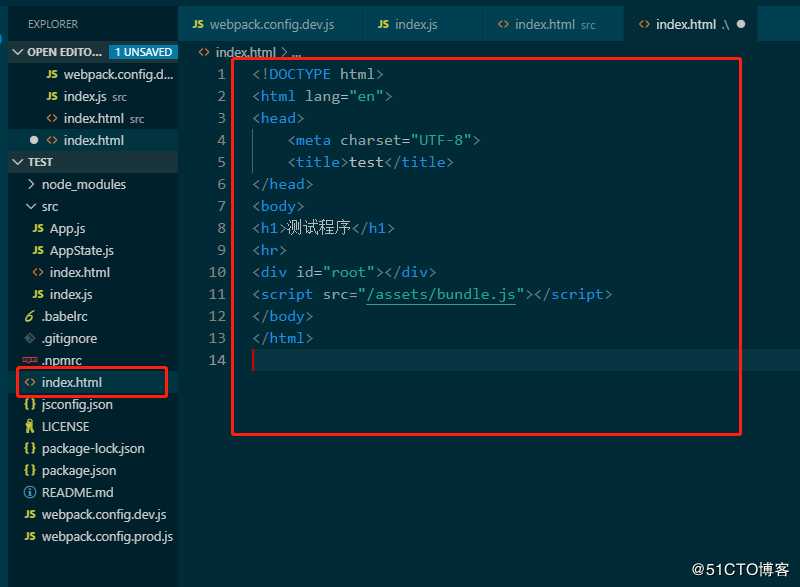800x587 pixels.
Task: Click the braces icon beside package-lock.json
Action: (30, 448)
